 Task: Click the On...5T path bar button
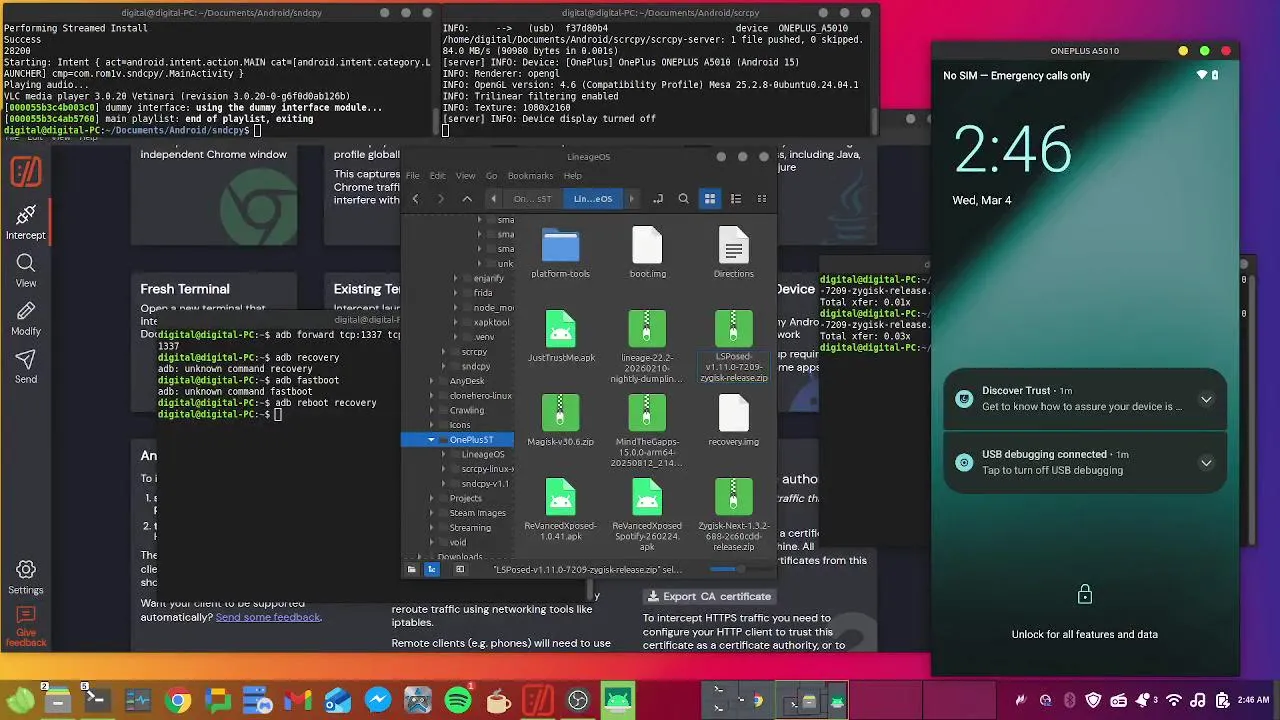click(532, 199)
